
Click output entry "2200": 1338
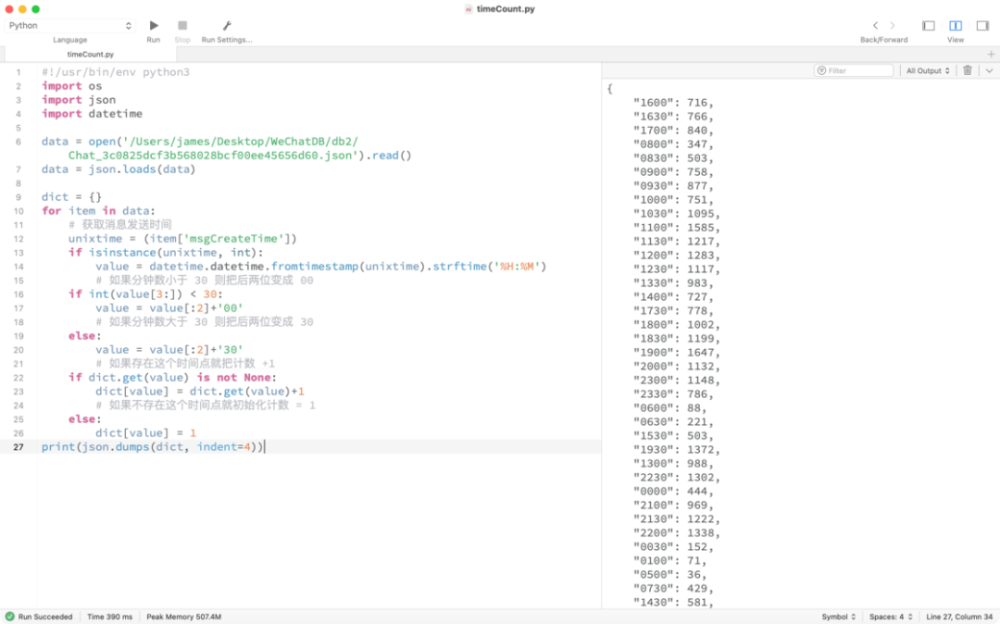676,533
